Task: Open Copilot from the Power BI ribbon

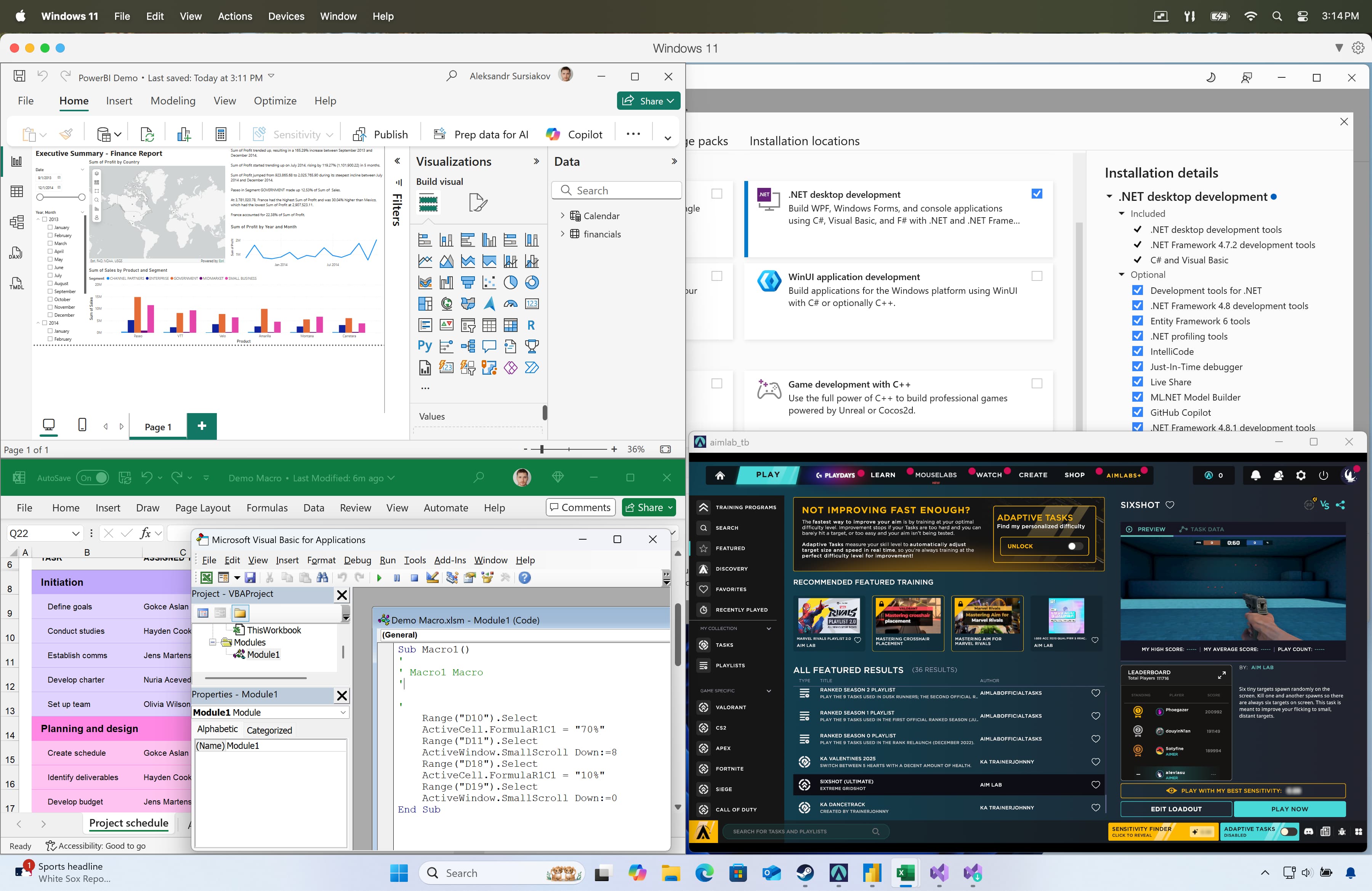Action: pyautogui.click(x=574, y=134)
